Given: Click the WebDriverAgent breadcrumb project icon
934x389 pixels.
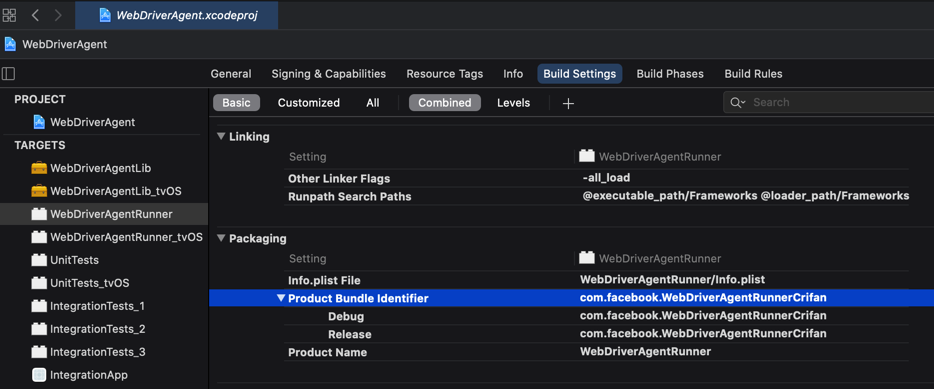Looking at the screenshot, I should (x=10, y=44).
